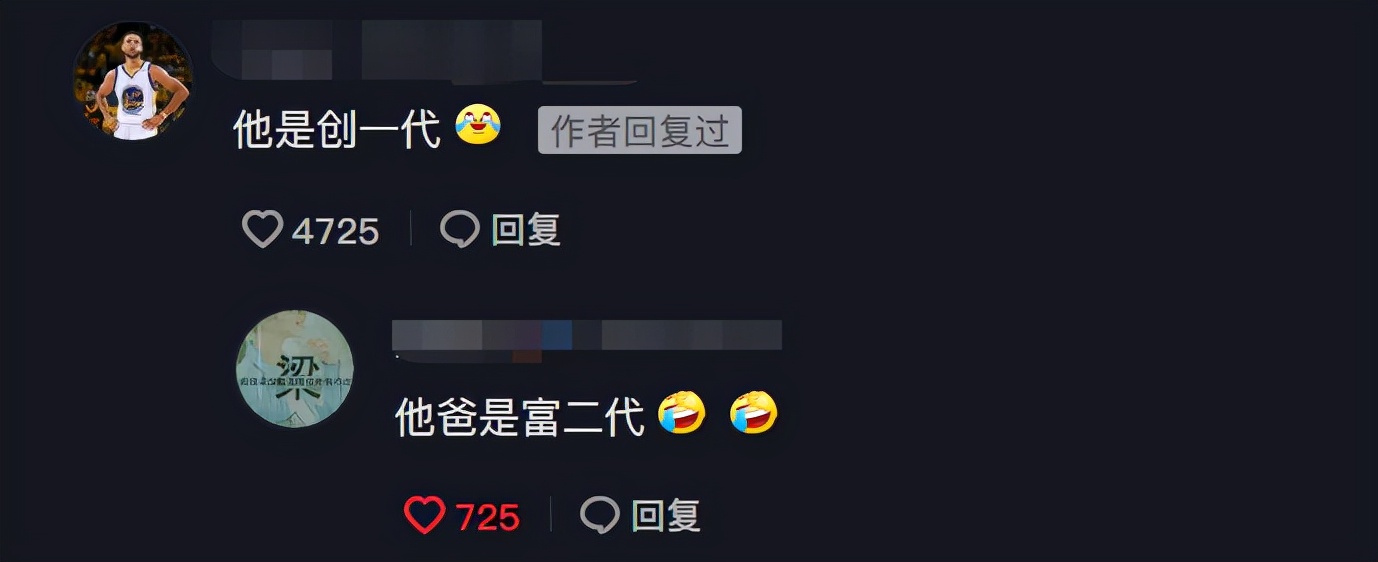The image size is (1378, 562).
Task: Open the blurred username above 他爸是富二代
Action: (x=587, y=337)
